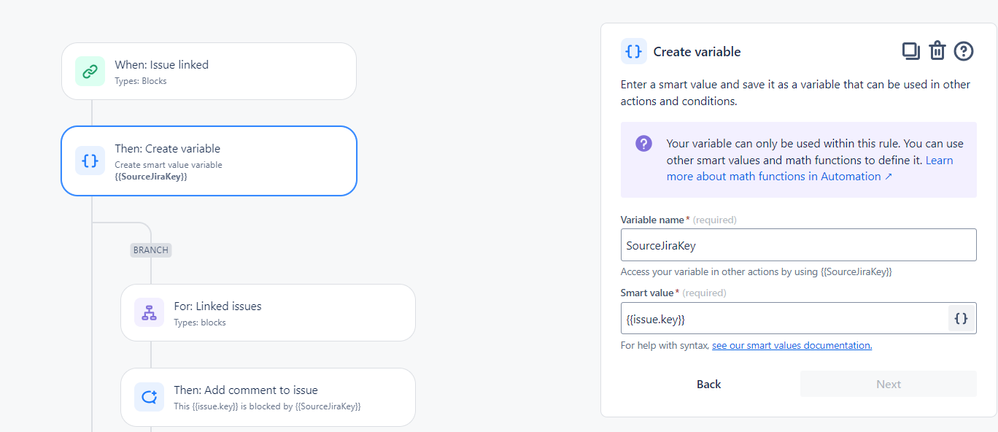
Task: Delete component with trash icon
Action: [937, 51]
